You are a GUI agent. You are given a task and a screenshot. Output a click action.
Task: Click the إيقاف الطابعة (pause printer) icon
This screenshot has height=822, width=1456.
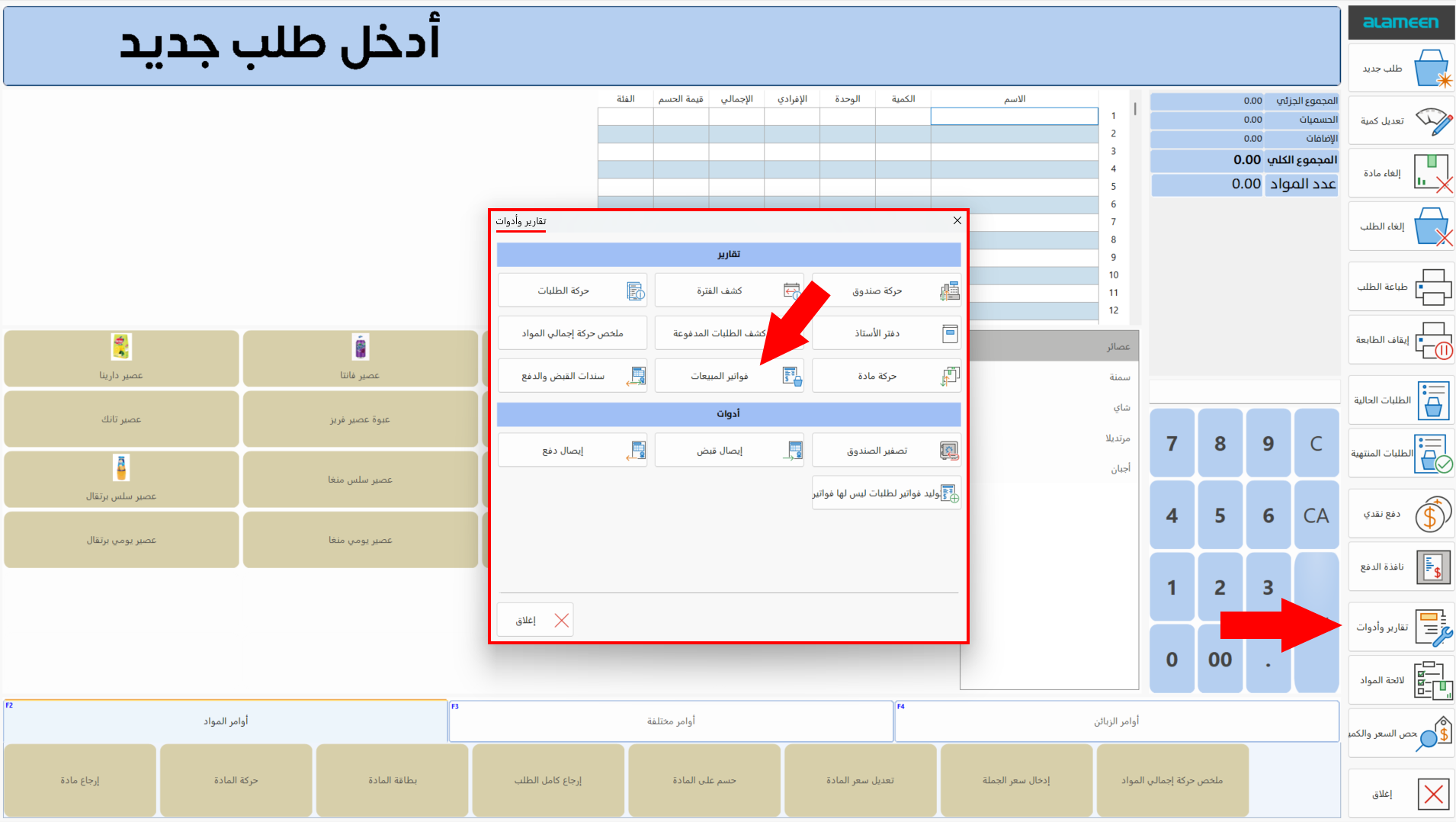pos(1434,340)
